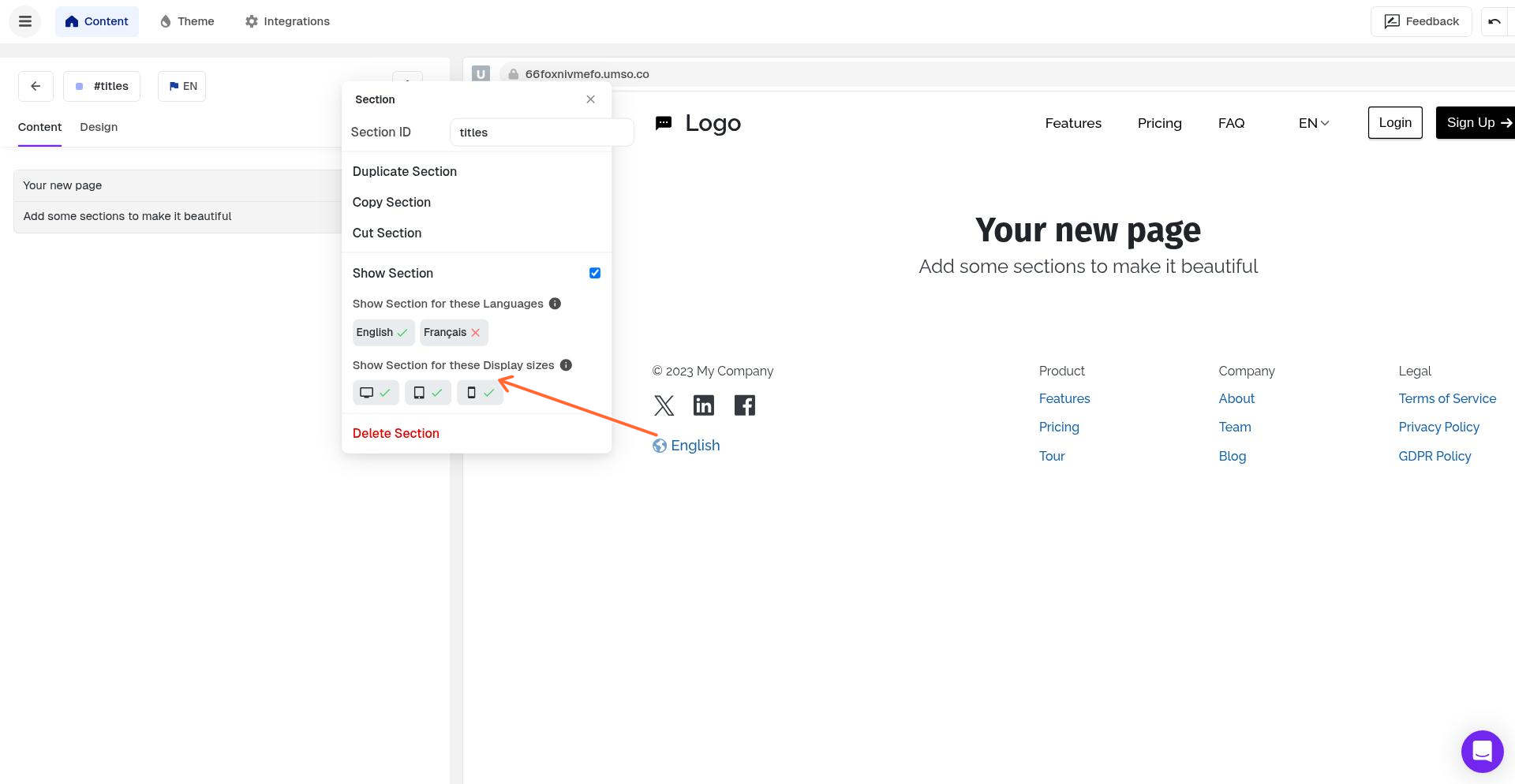Enable Français language visibility
Image resolution: width=1515 pixels, height=784 pixels.
(453, 332)
